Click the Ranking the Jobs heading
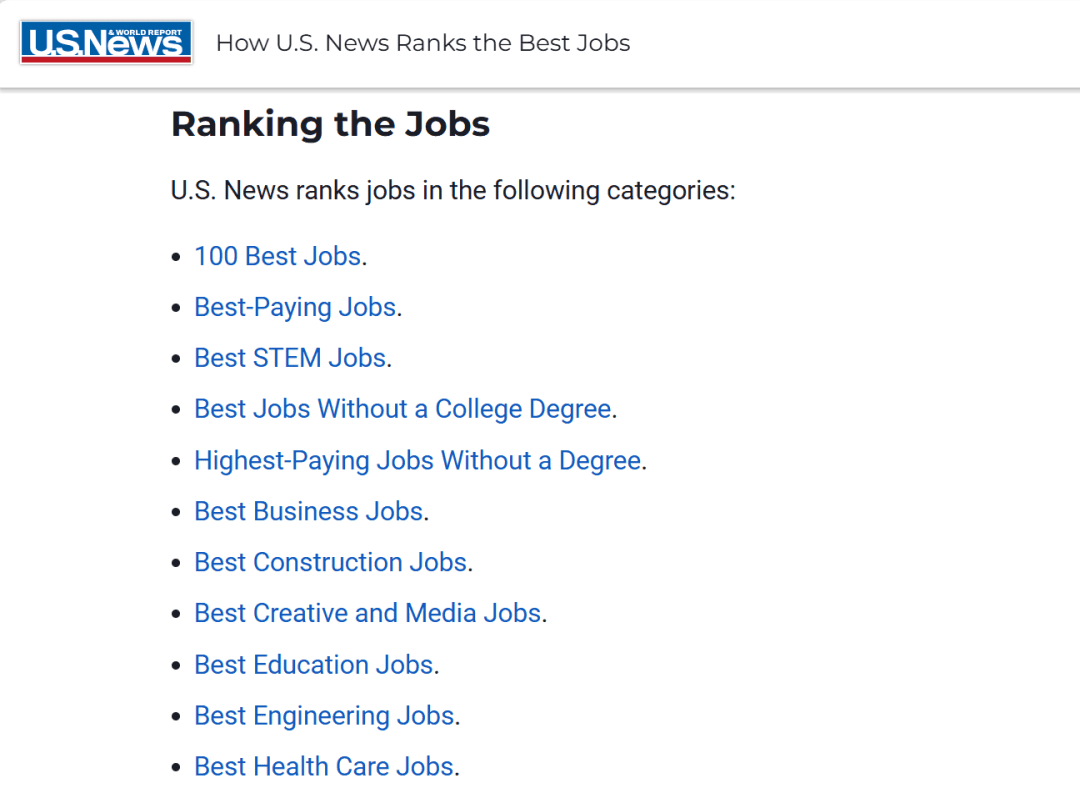Image resolution: width=1080 pixels, height=793 pixels. pos(331,125)
